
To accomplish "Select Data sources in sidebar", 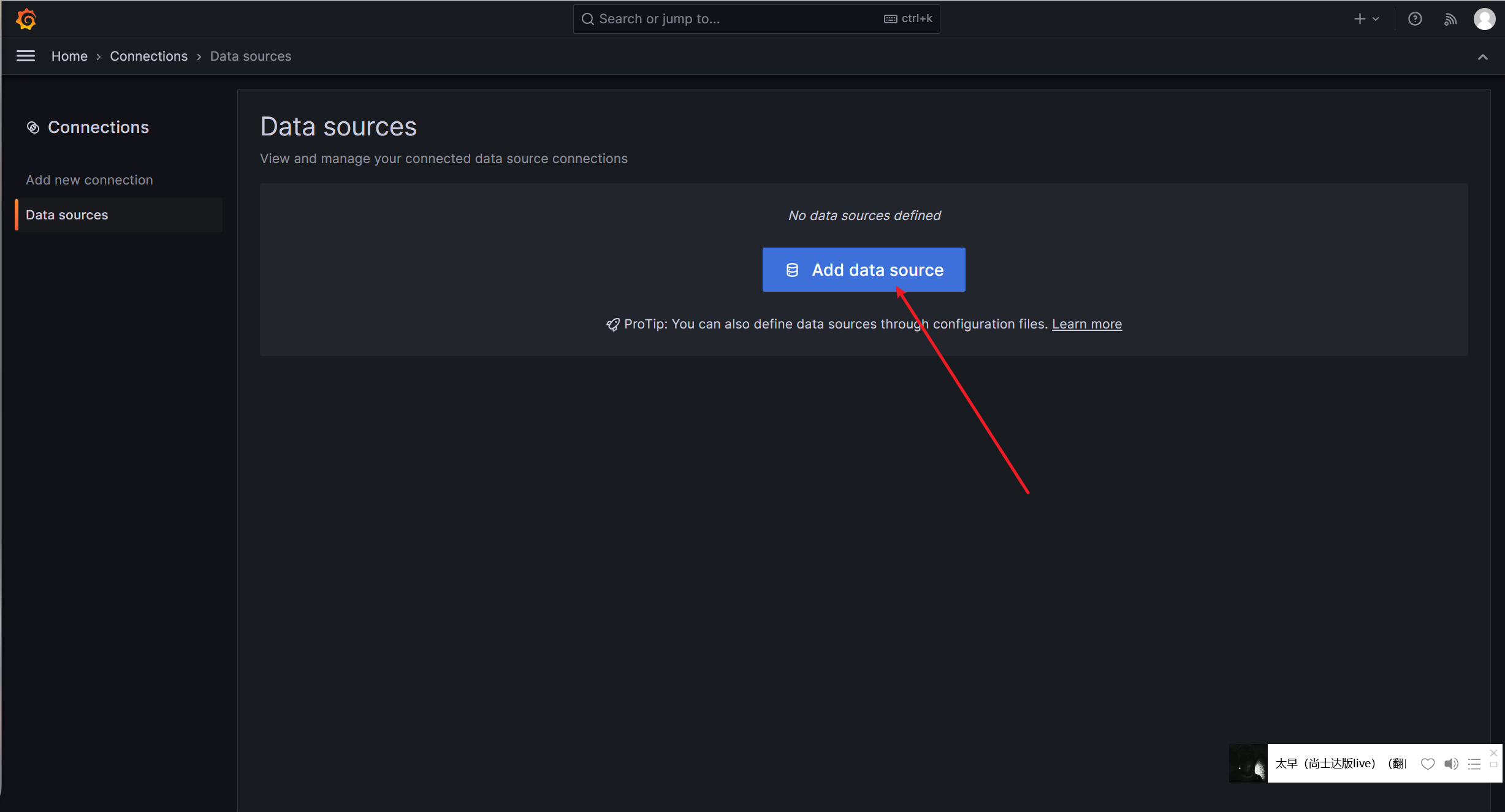I will (67, 214).
